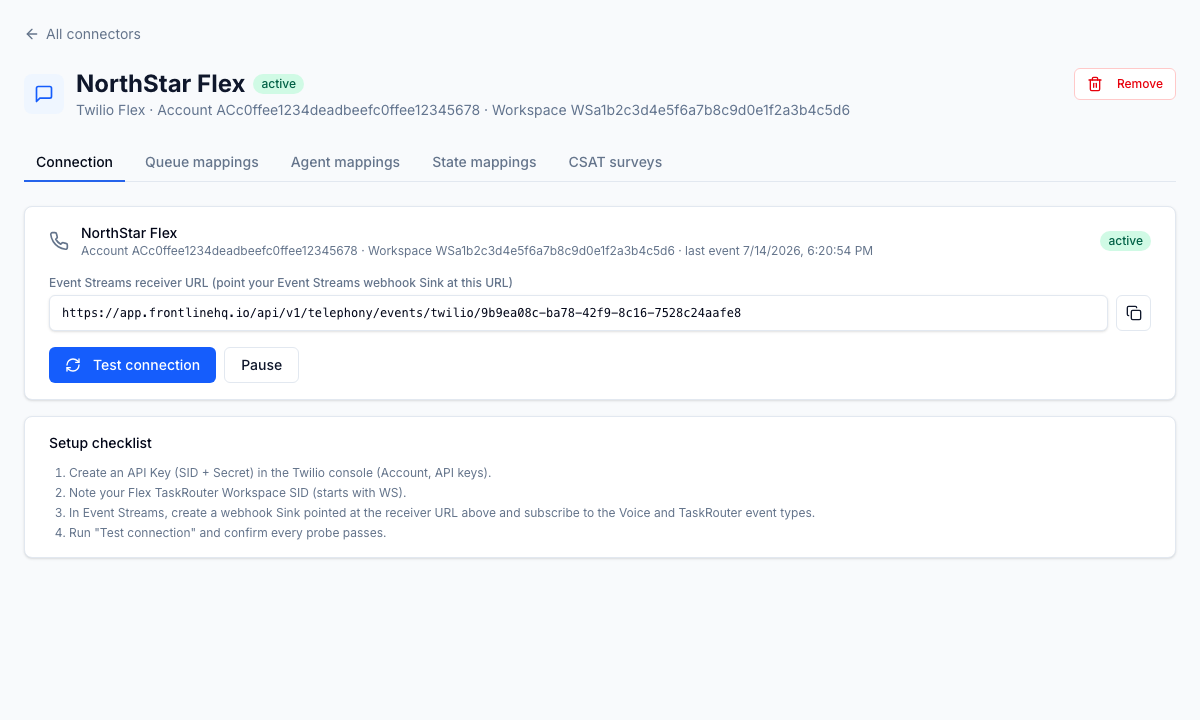Click the trash can icon in the Remove button
This screenshot has width=1200, height=720.
click(1095, 84)
